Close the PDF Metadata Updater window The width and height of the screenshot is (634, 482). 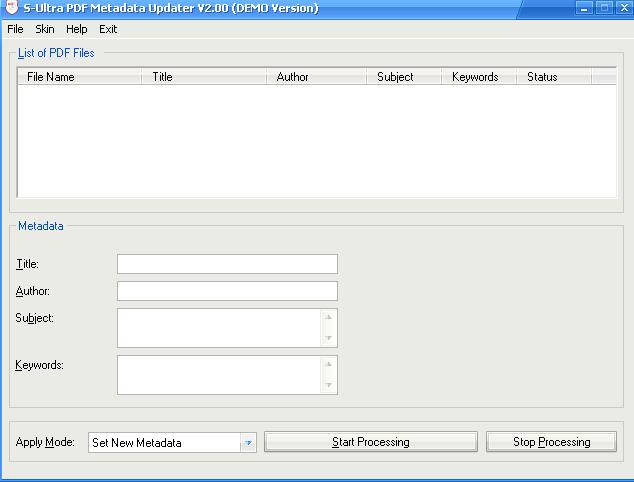[624, 8]
